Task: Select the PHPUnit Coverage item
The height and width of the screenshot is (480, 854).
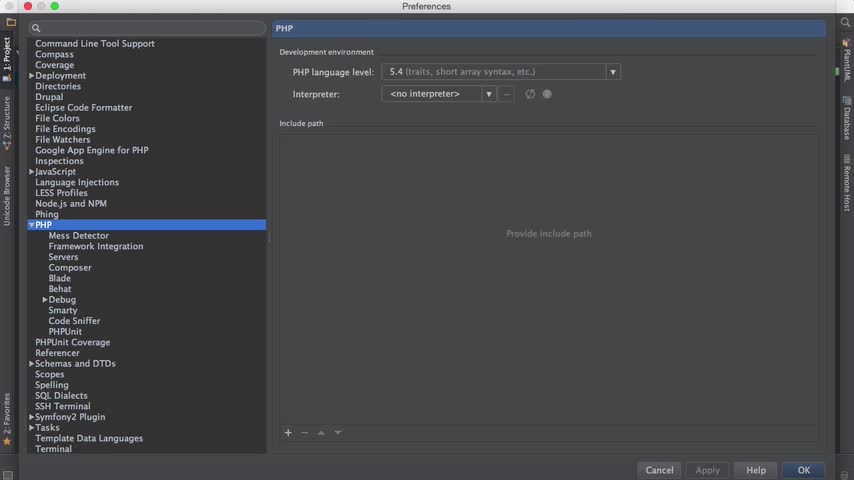Action: [72, 342]
